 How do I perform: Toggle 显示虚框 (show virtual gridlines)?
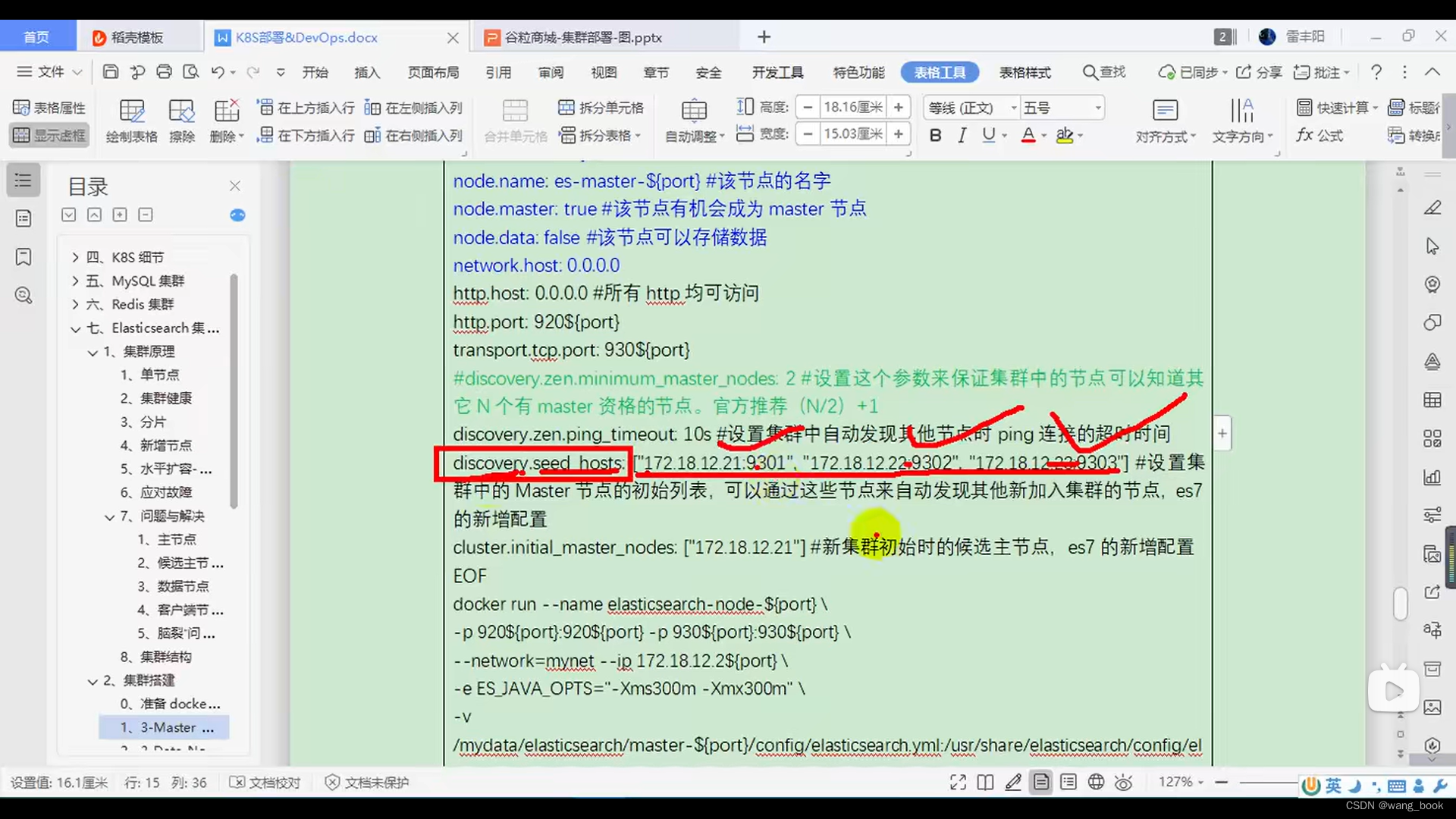49,135
